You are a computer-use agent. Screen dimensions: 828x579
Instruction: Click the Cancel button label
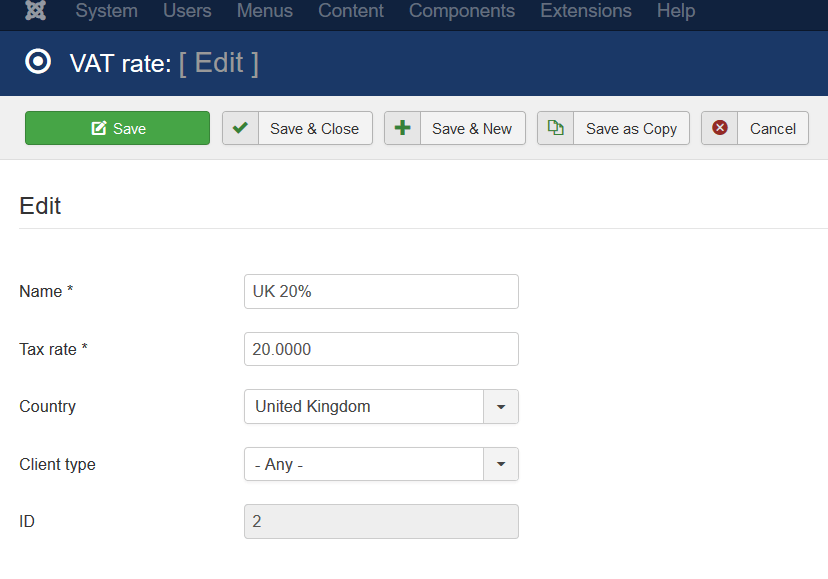click(x=773, y=128)
